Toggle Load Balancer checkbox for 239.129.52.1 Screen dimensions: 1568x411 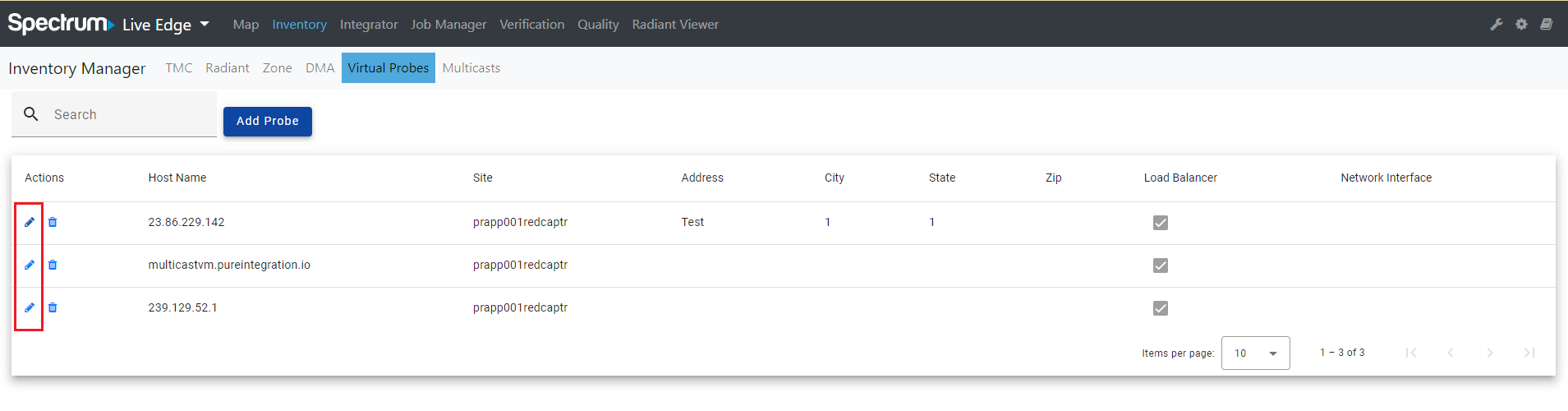tap(1161, 308)
